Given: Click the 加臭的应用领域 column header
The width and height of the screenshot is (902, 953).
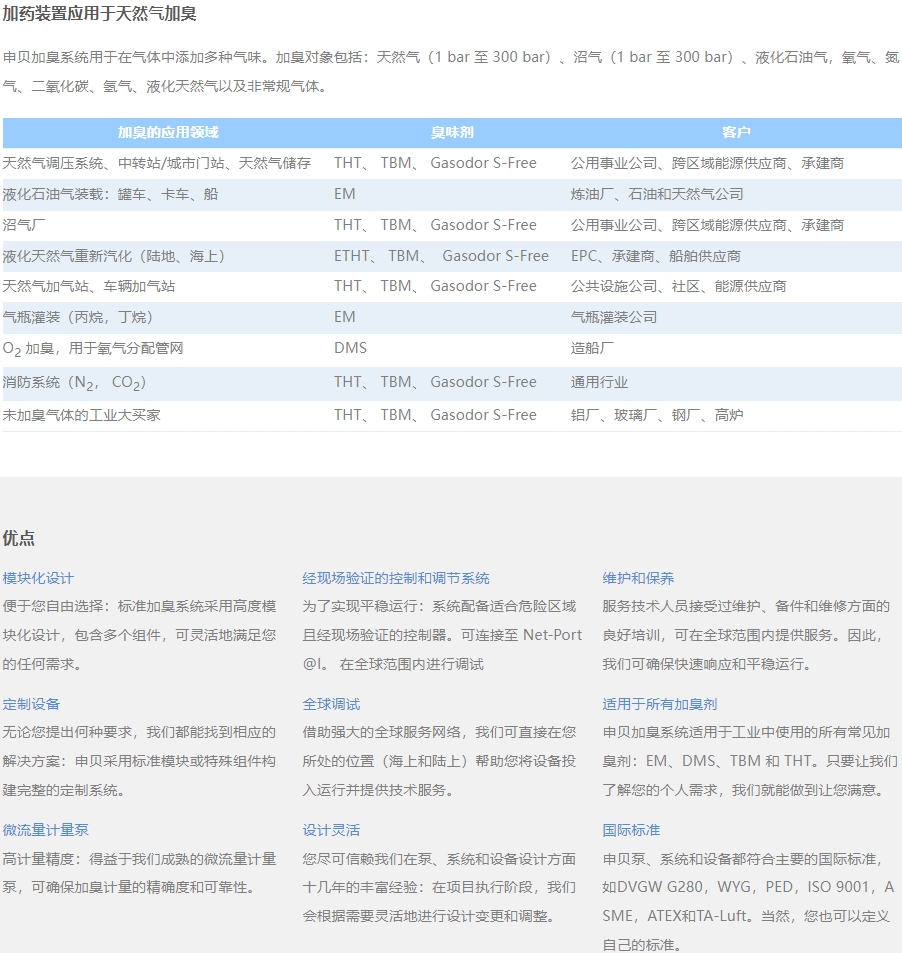Looking at the screenshot, I should pyautogui.click(x=168, y=132).
